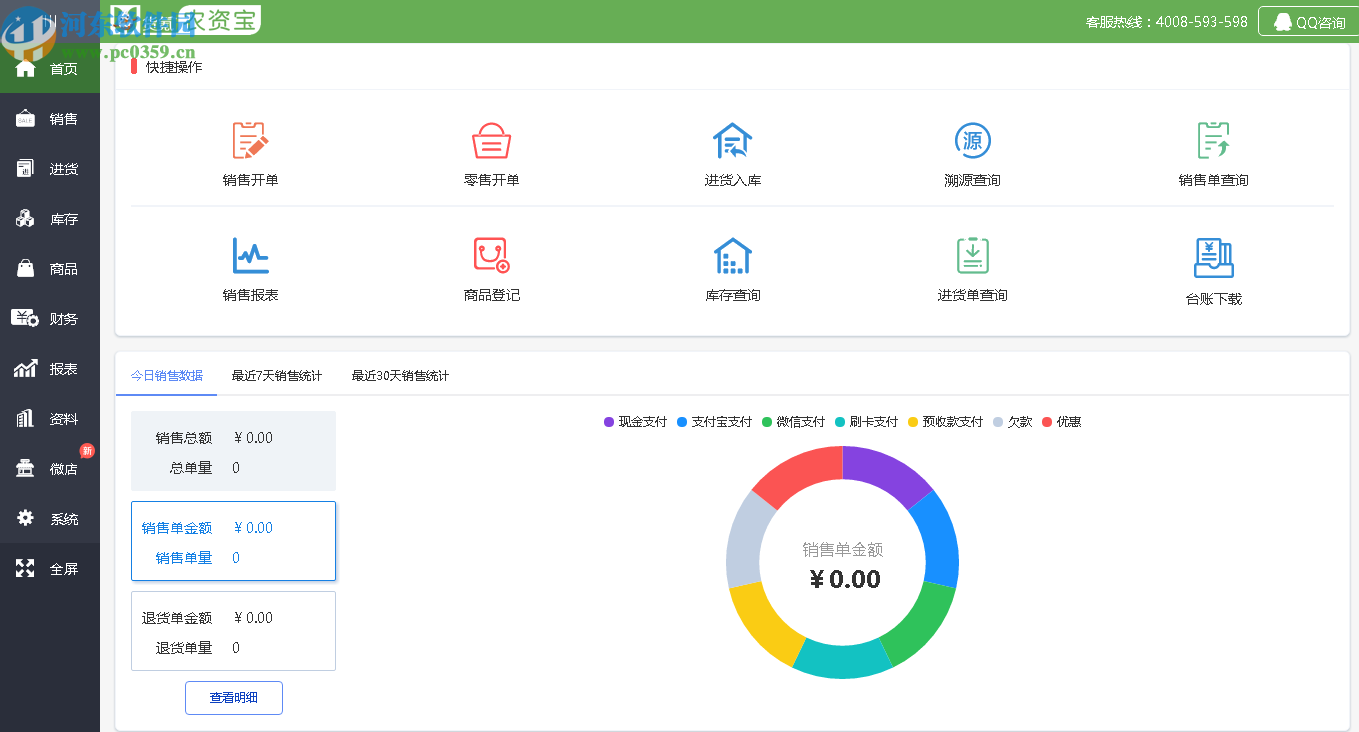Viewport: 1359px width, 732px height.
Task: Open the 系统 system menu label
Action: point(64,519)
